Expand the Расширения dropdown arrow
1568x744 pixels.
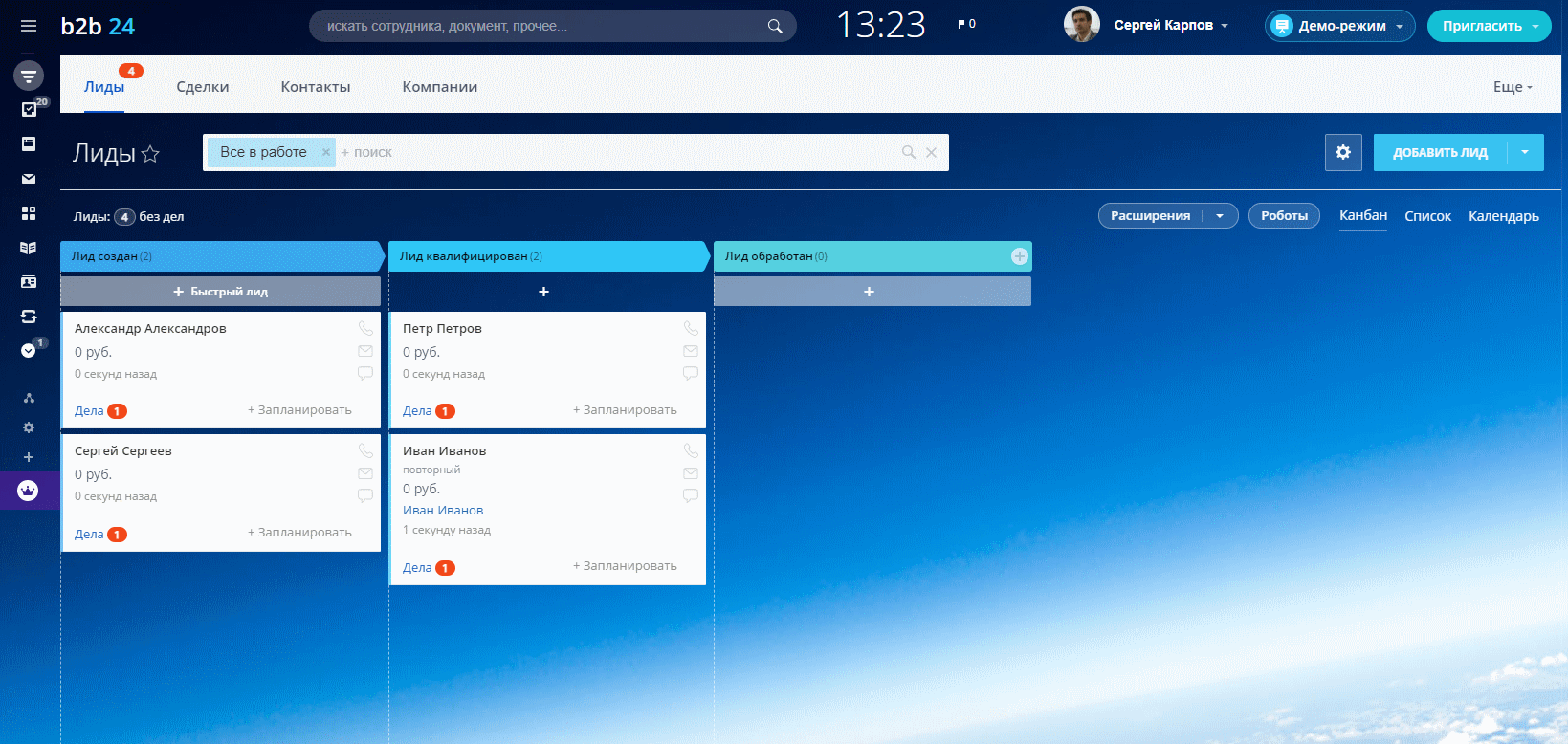point(1220,216)
